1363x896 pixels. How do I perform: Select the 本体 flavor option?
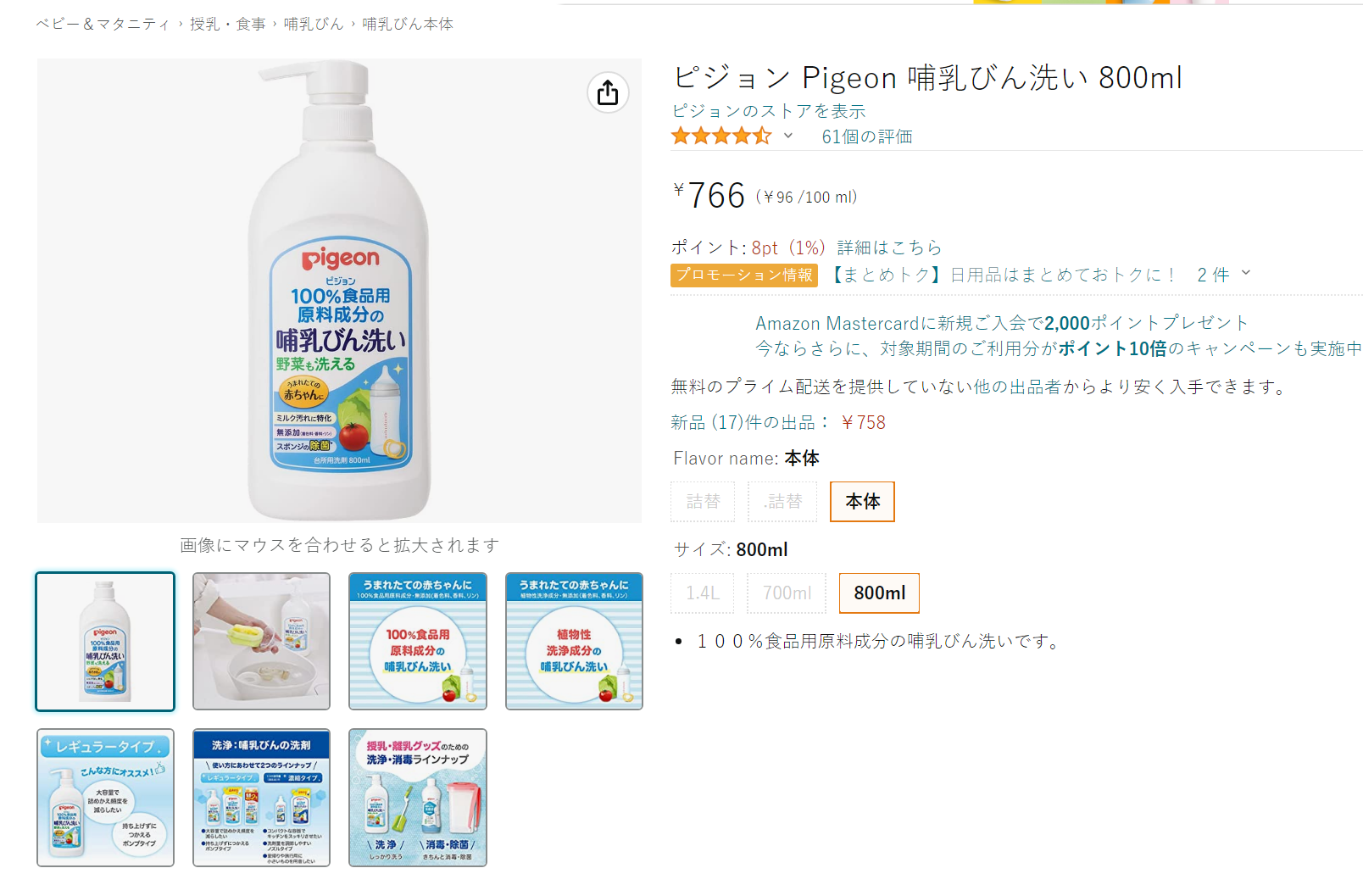pyautogui.click(x=862, y=502)
